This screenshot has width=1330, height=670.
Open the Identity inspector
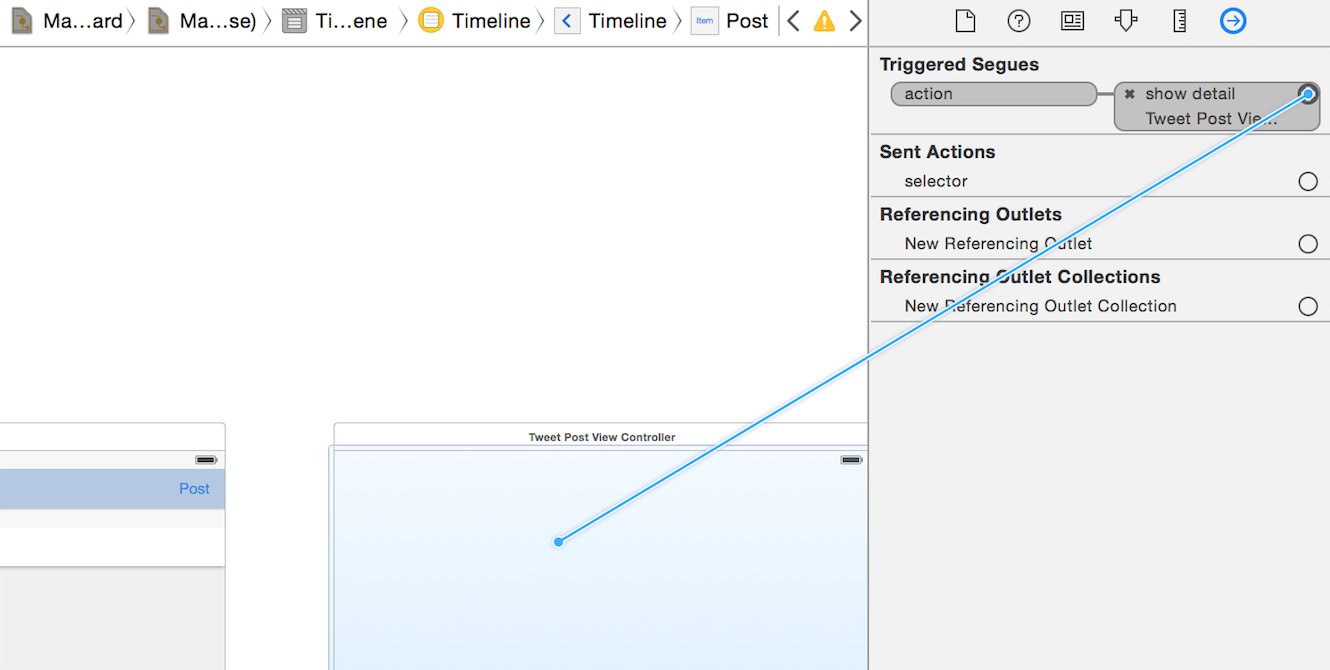coord(1072,20)
